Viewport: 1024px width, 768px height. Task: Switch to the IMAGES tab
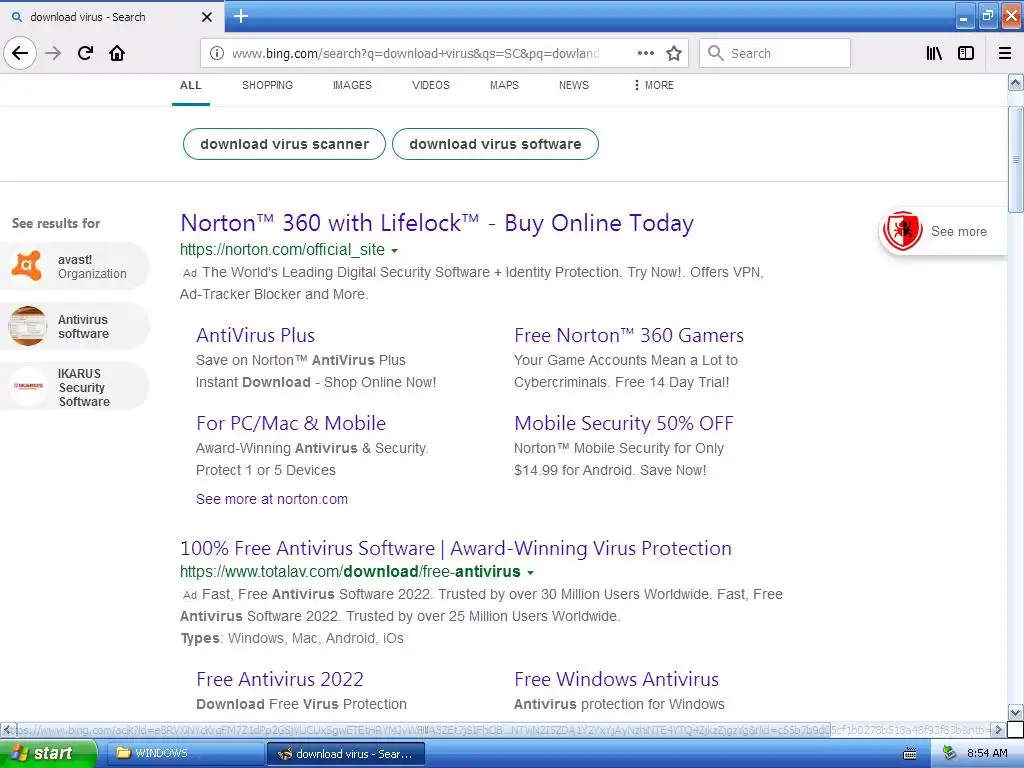point(352,86)
